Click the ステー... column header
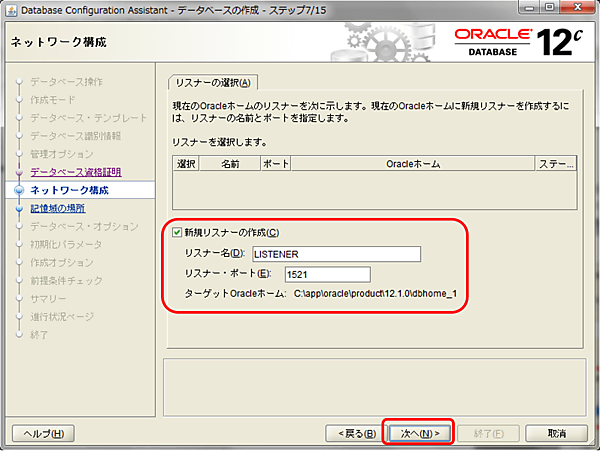The height and width of the screenshot is (451, 600). [x=556, y=163]
